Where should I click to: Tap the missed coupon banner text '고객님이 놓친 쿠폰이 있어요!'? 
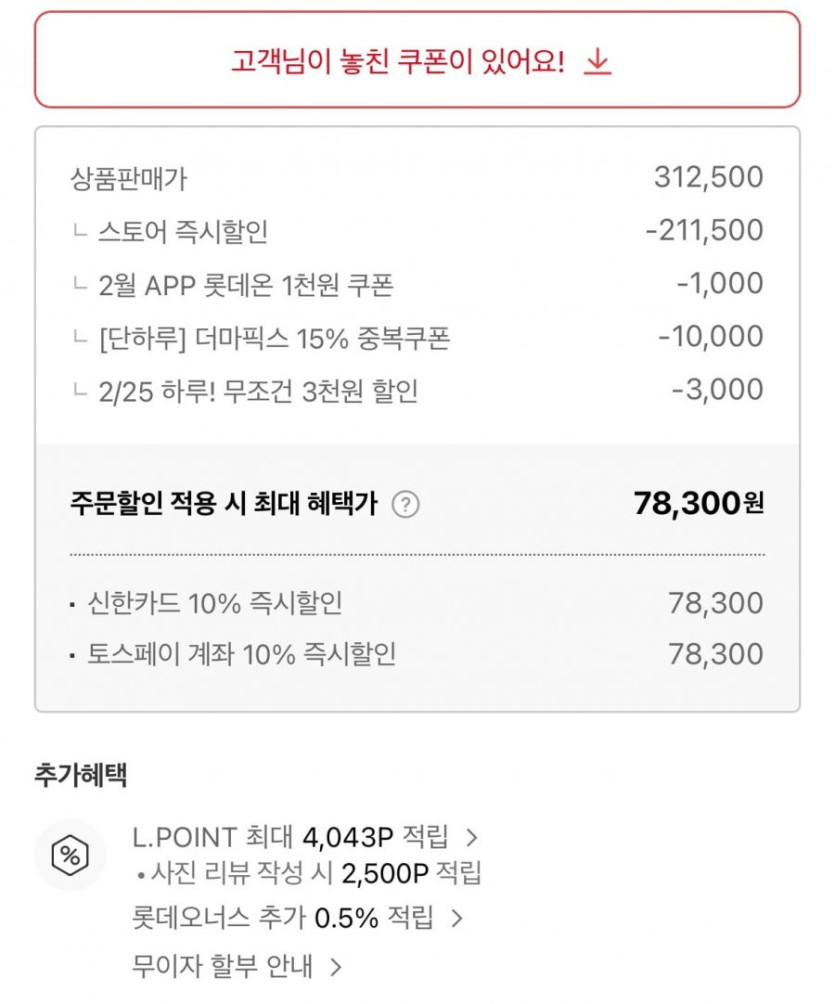coord(398,63)
